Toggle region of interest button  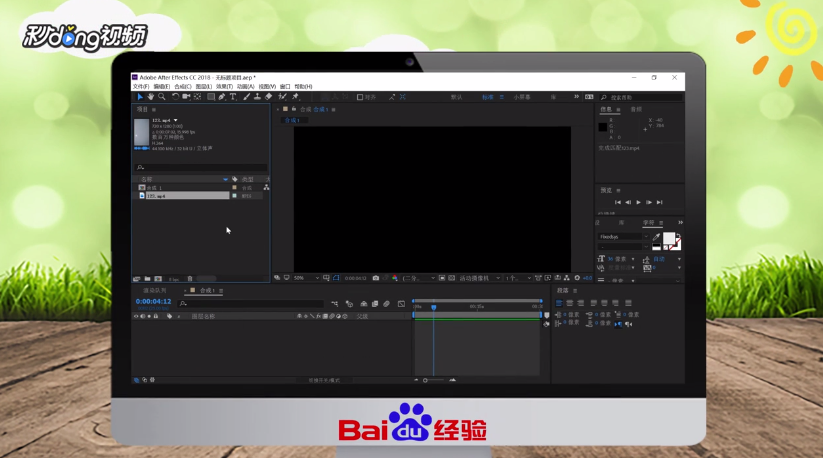442,278
